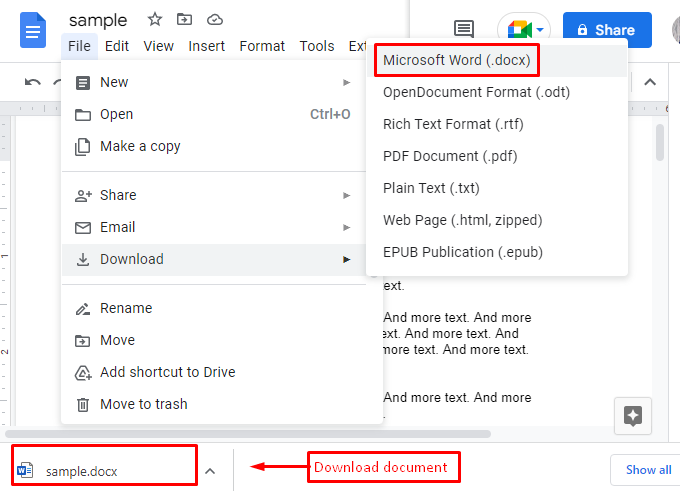Click the document title 'sample'
Viewport: 680px width, 491px height.
[x=98, y=20]
